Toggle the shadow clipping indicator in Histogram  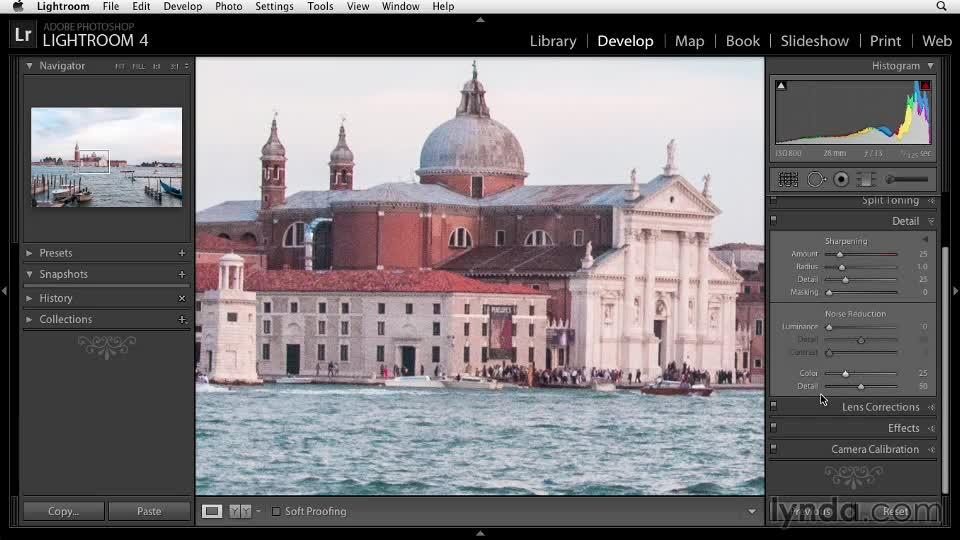781,86
